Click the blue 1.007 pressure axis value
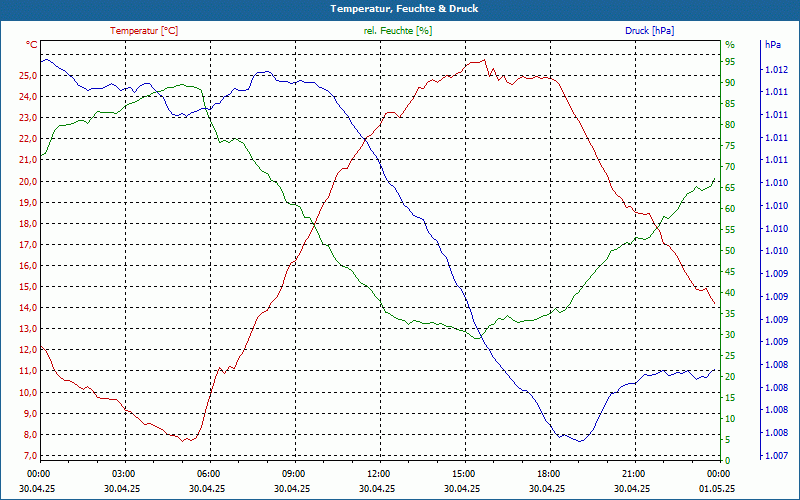This screenshot has height=500, width=800. coord(777,456)
